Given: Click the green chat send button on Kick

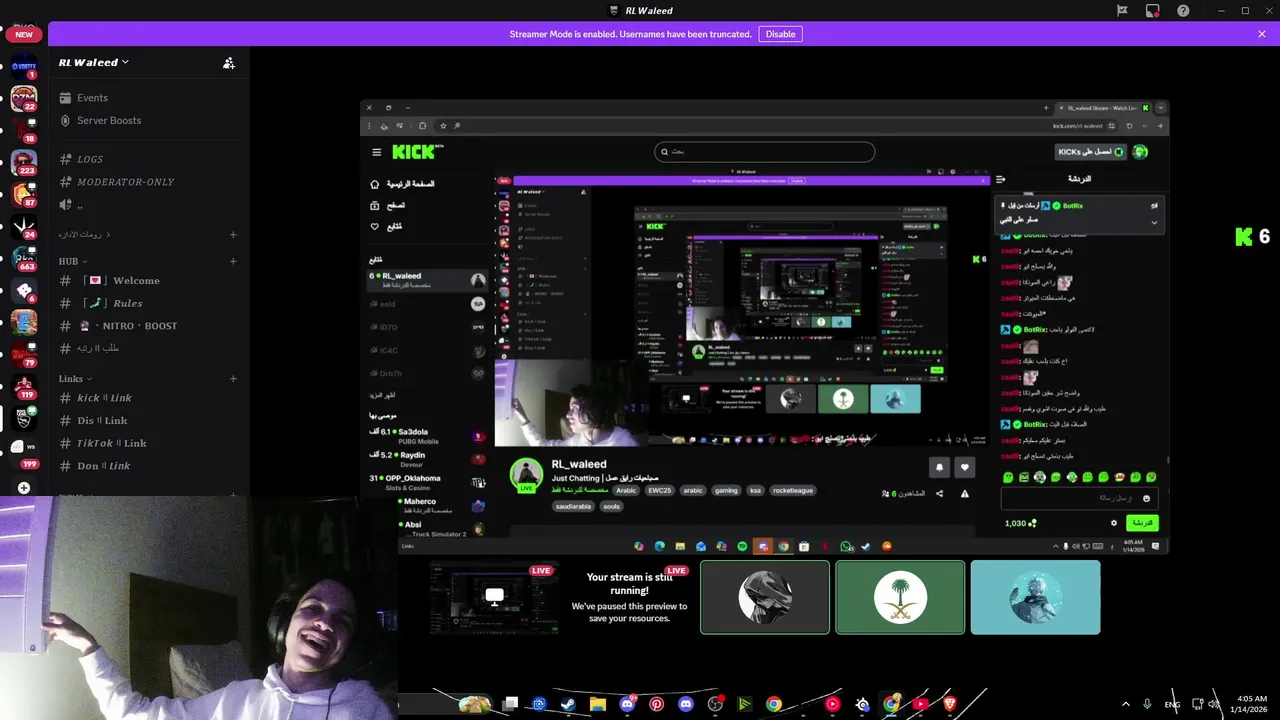Looking at the screenshot, I should (x=1142, y=523).
